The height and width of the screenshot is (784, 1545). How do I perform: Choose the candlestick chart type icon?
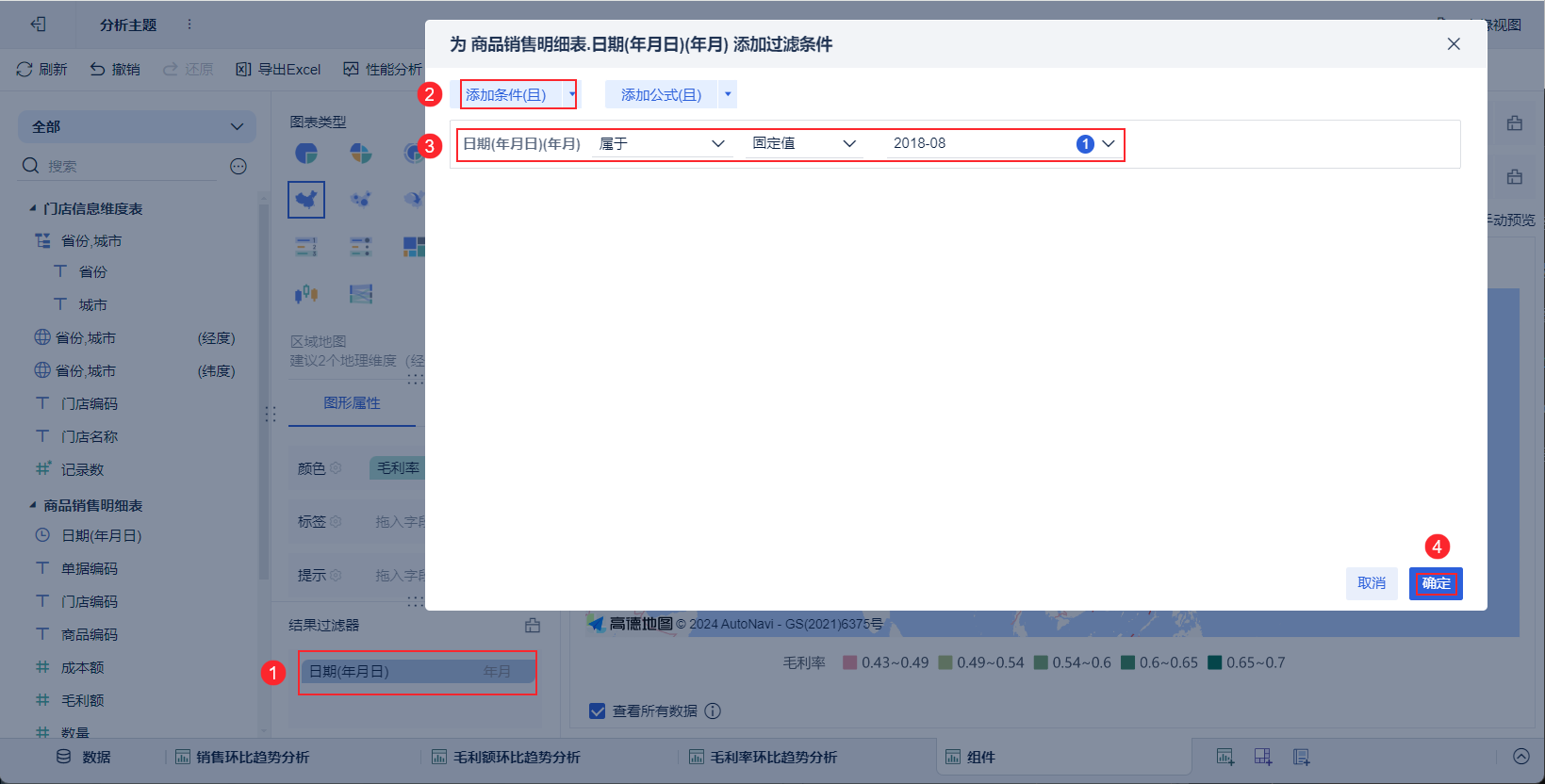pos(306,294)
